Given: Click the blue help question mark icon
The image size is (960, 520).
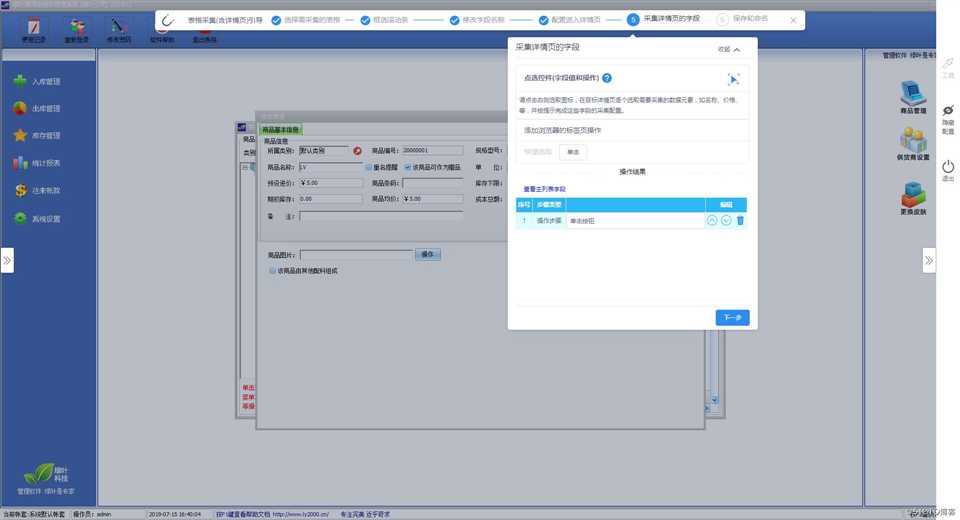Looking at the screenshot, I should 607,78.
